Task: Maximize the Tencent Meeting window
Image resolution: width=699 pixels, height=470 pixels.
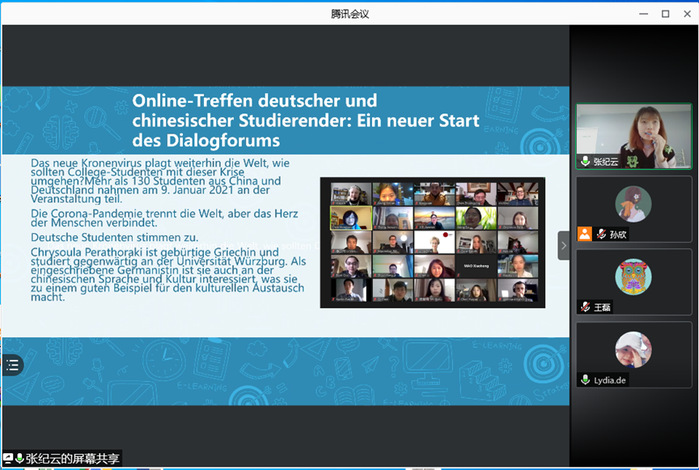Action: coord(665,13)
